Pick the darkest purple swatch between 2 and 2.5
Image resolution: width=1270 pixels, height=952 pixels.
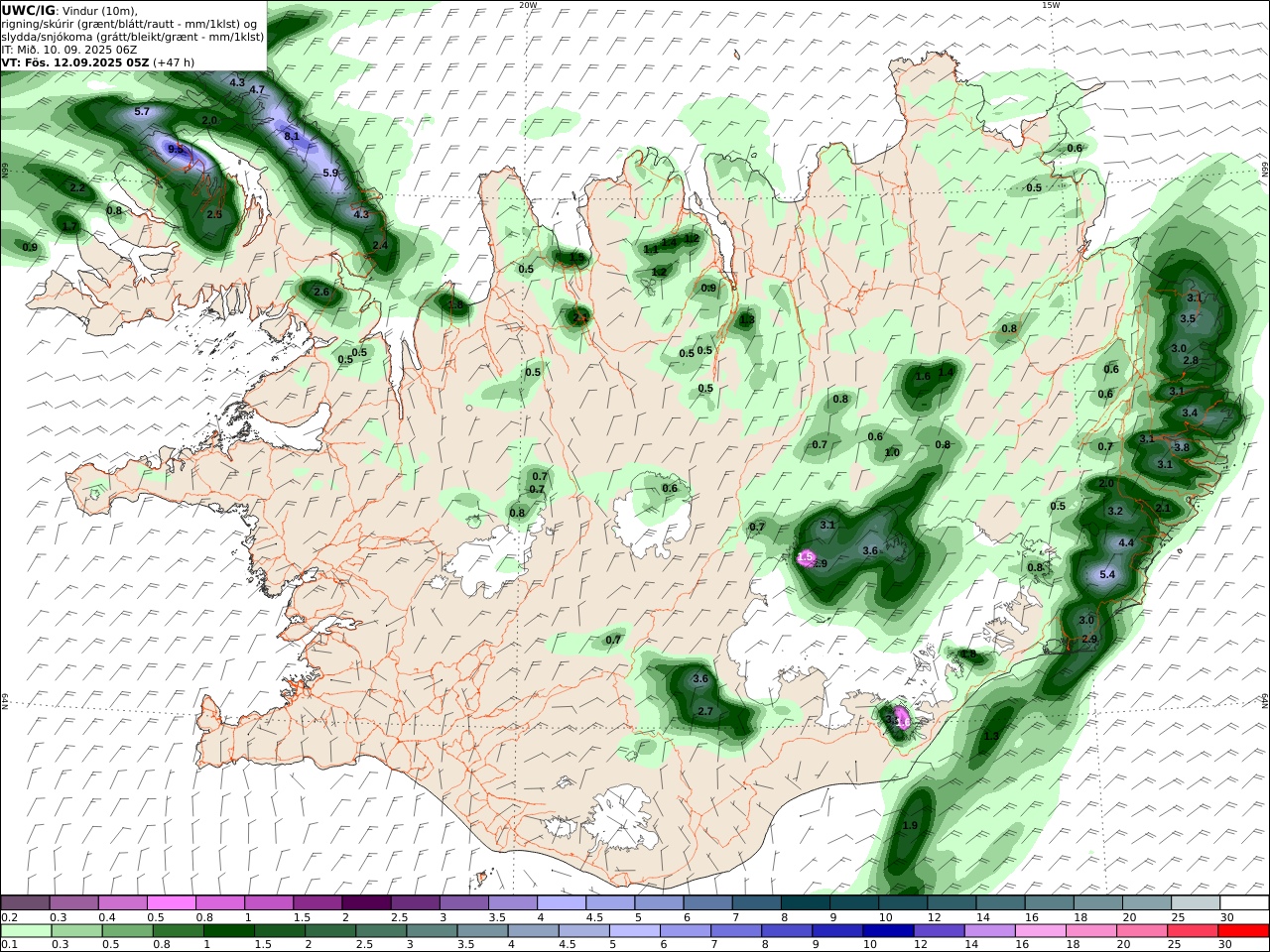coord(366,903)
